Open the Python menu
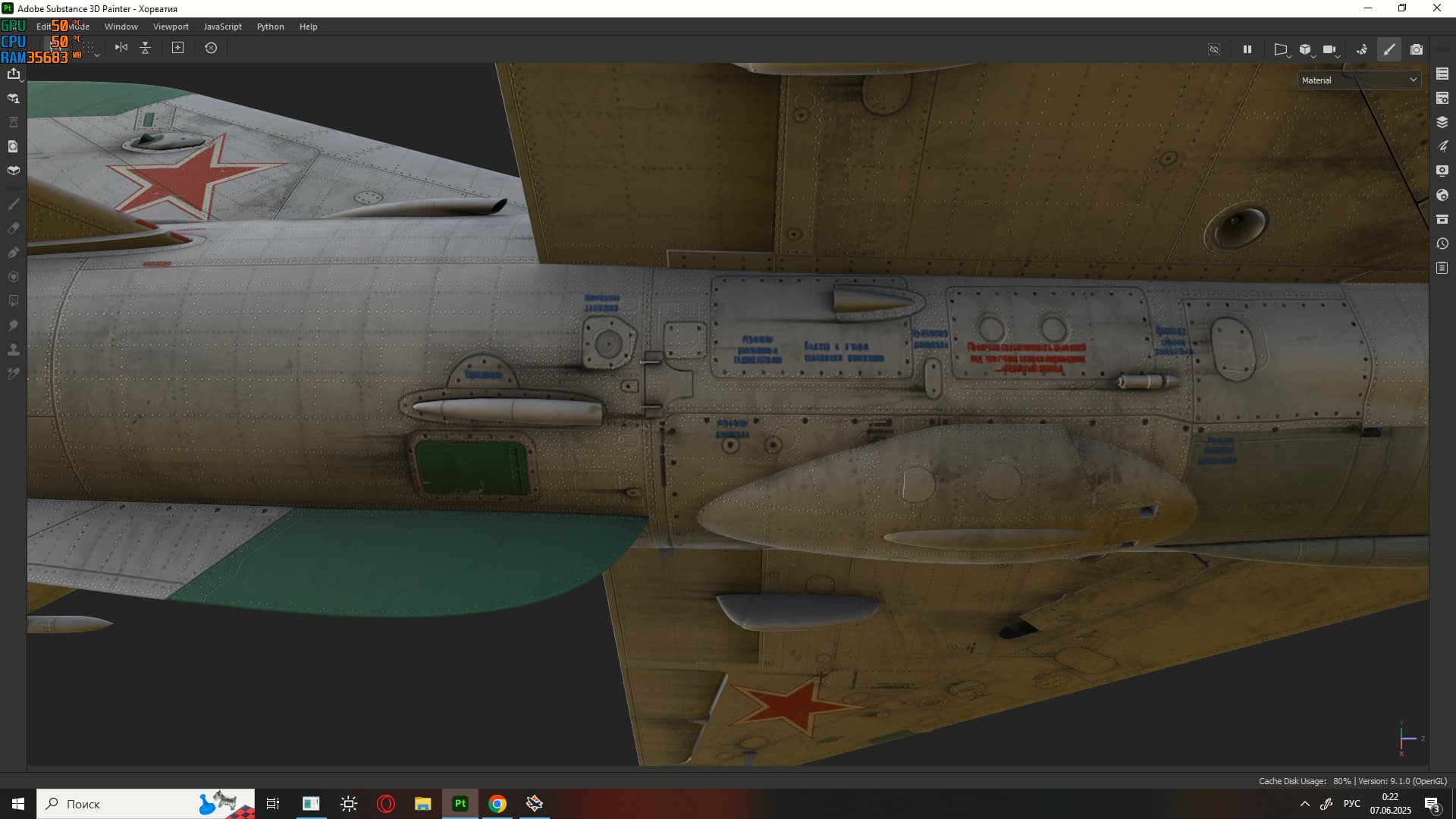1456x819 pixels. pos(270,27)
